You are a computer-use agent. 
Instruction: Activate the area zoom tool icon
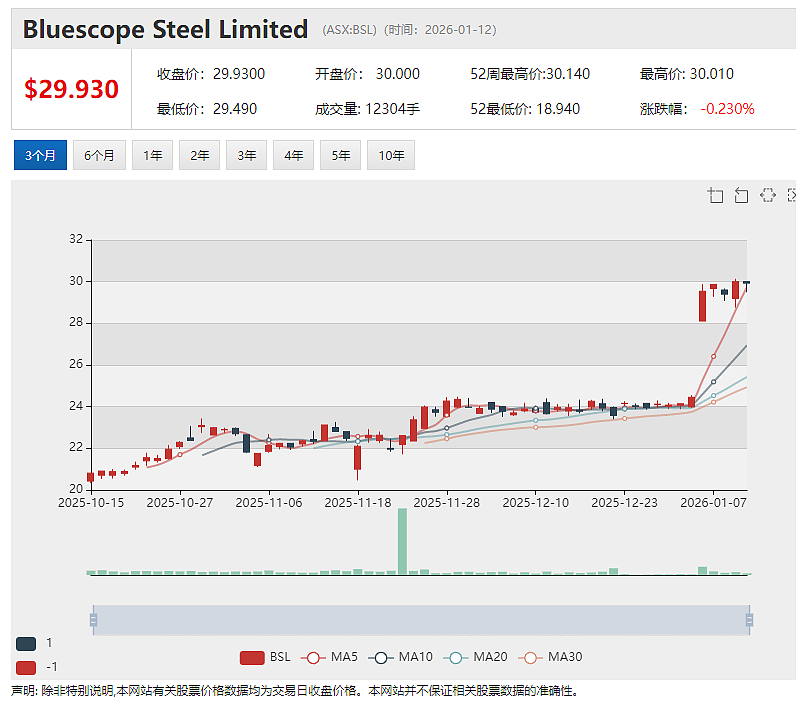click(x=715, y=195)
